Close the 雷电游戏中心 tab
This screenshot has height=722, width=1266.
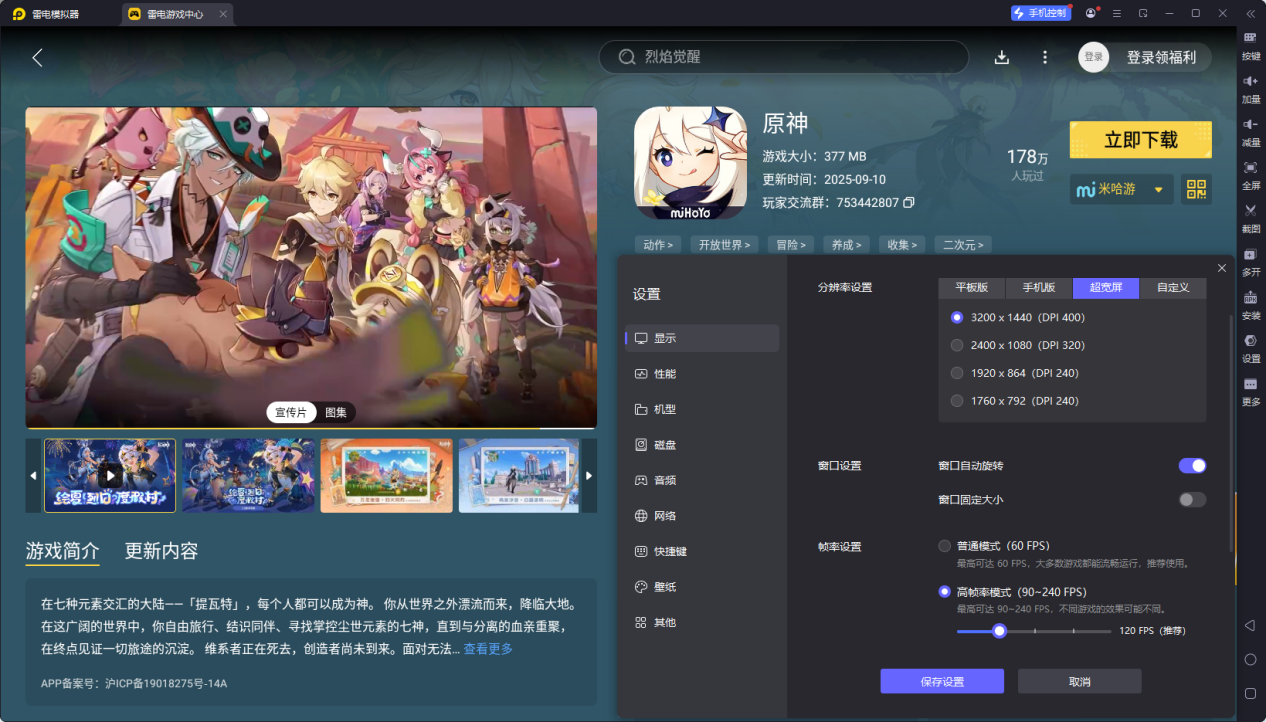pyautogui.click(x=223, y=14)
